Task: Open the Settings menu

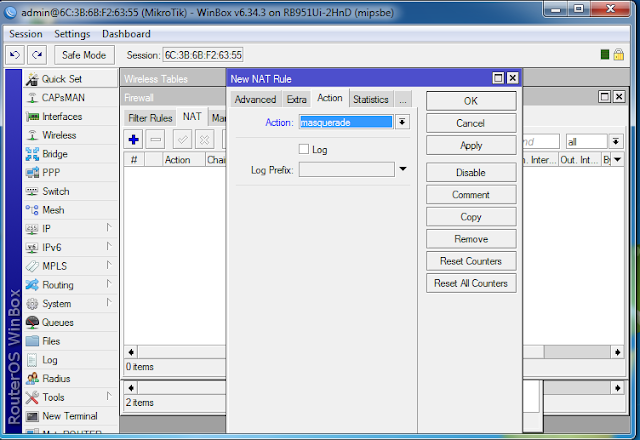Action: (72, 34)
